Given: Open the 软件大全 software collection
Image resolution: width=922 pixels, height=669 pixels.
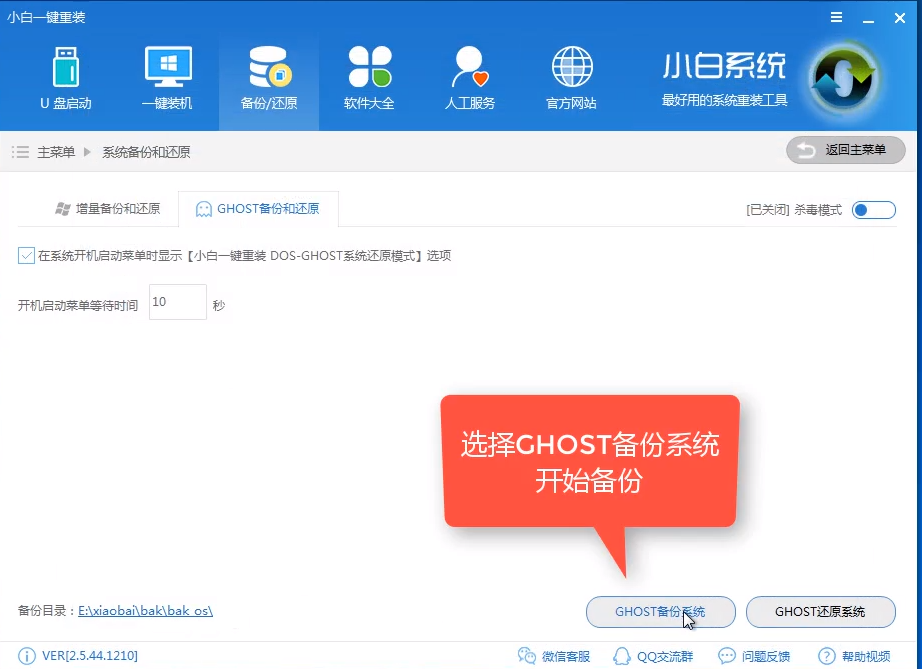Looking at the screenshot, I should (x=369, y=75).
